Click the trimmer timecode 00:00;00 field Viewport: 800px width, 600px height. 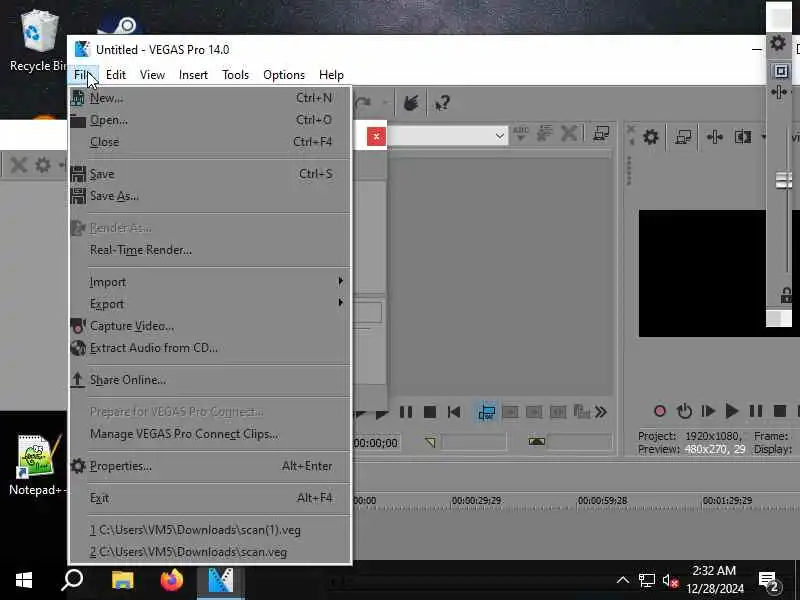tap(376, 443)
